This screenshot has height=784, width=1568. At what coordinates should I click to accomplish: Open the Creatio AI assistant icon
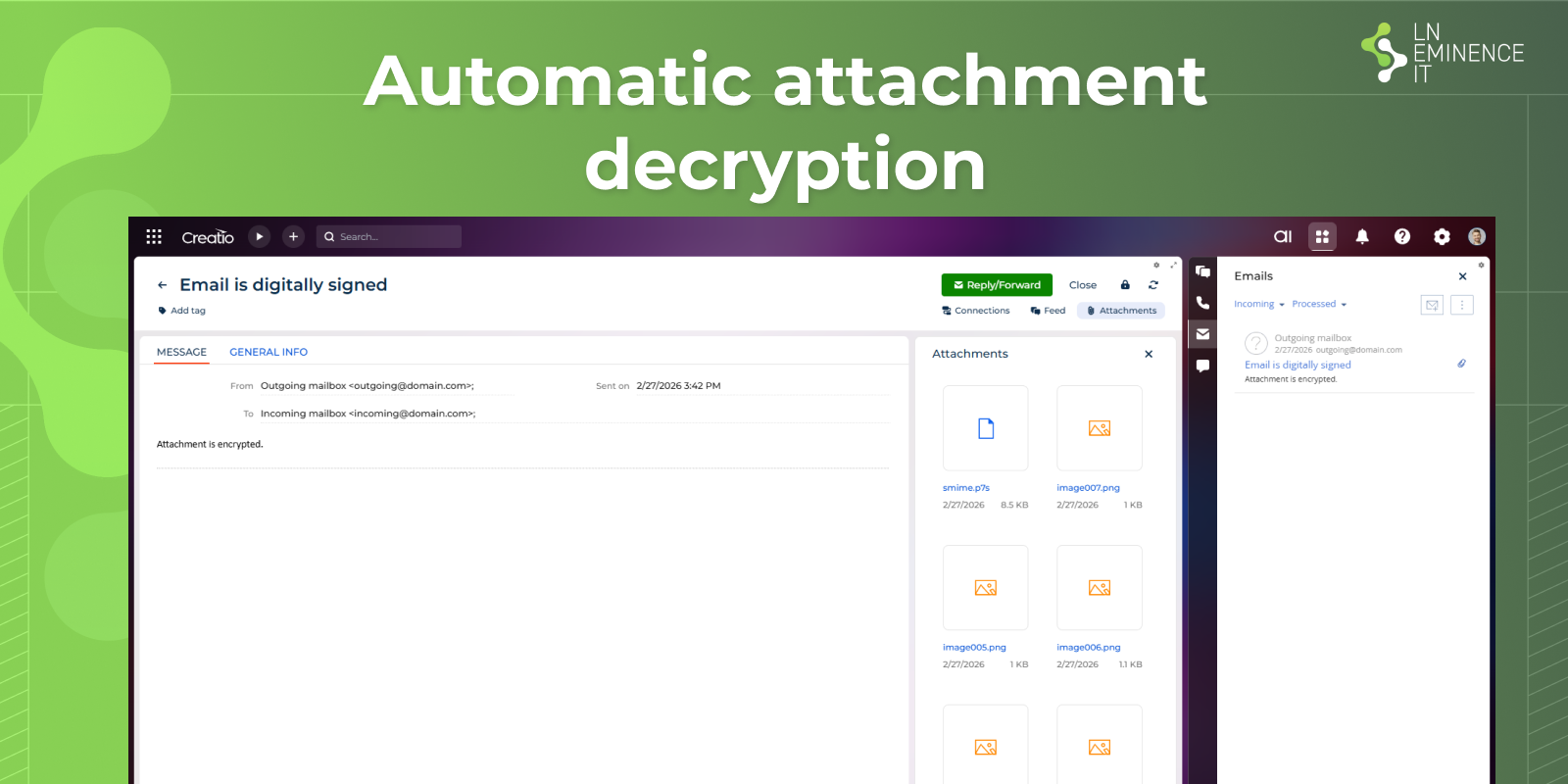click(1282, 236)
